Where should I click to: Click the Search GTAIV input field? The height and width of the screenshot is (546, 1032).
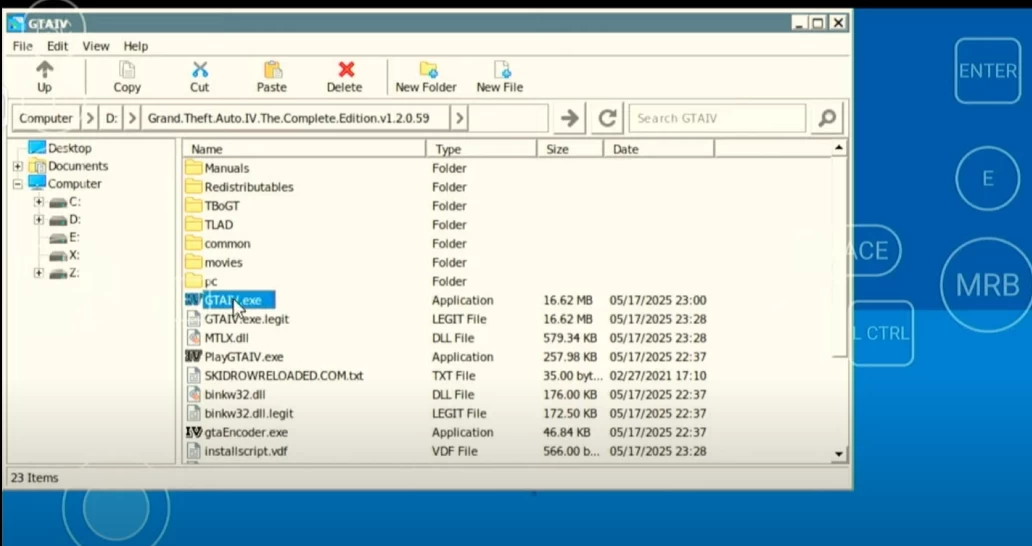[716, 118]
